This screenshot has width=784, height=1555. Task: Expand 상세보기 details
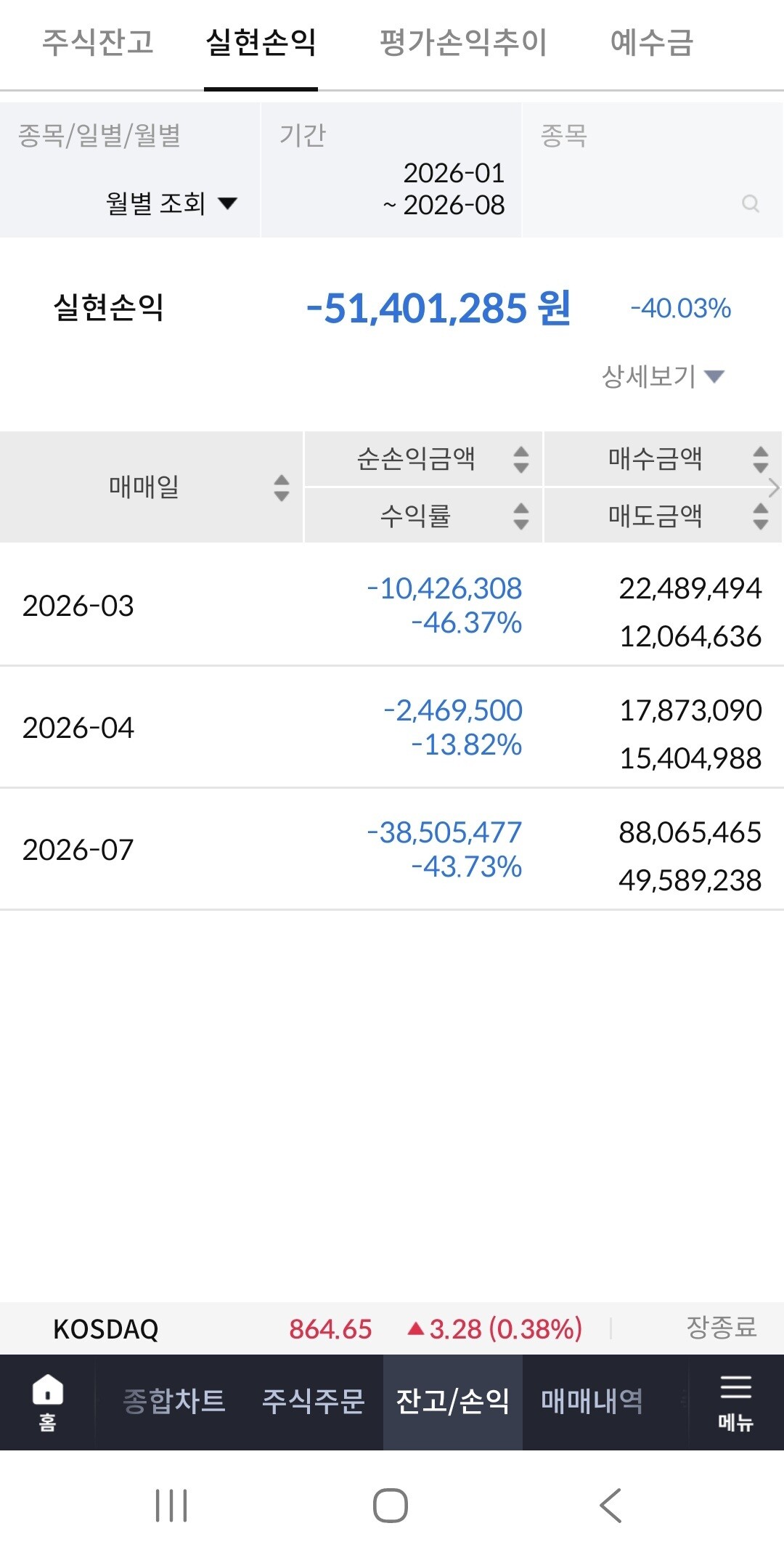coord(663,376)
